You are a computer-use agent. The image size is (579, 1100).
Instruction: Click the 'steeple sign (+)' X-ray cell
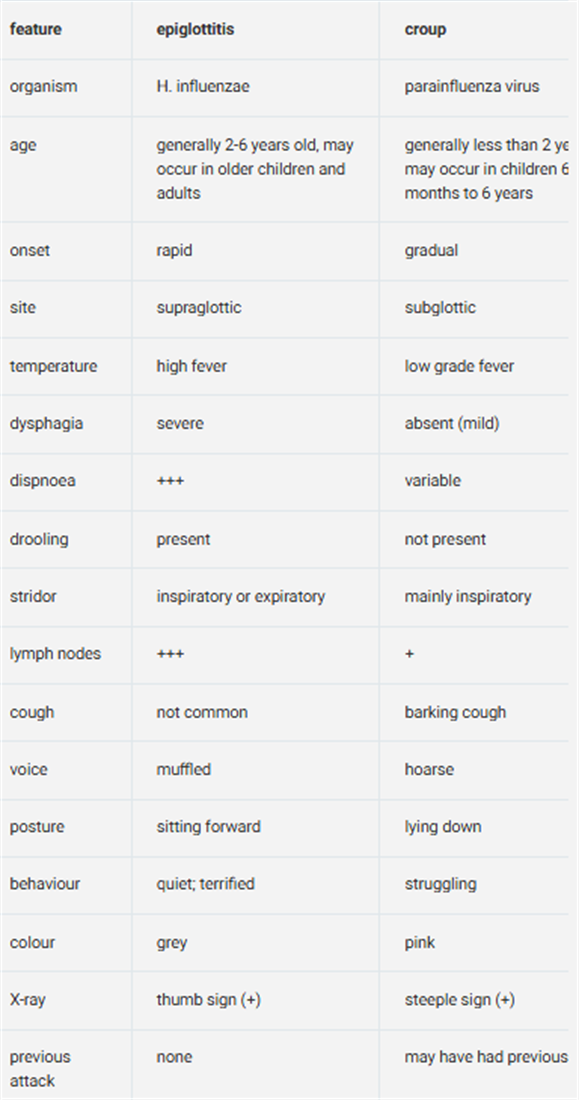[x=460, y=1000]
